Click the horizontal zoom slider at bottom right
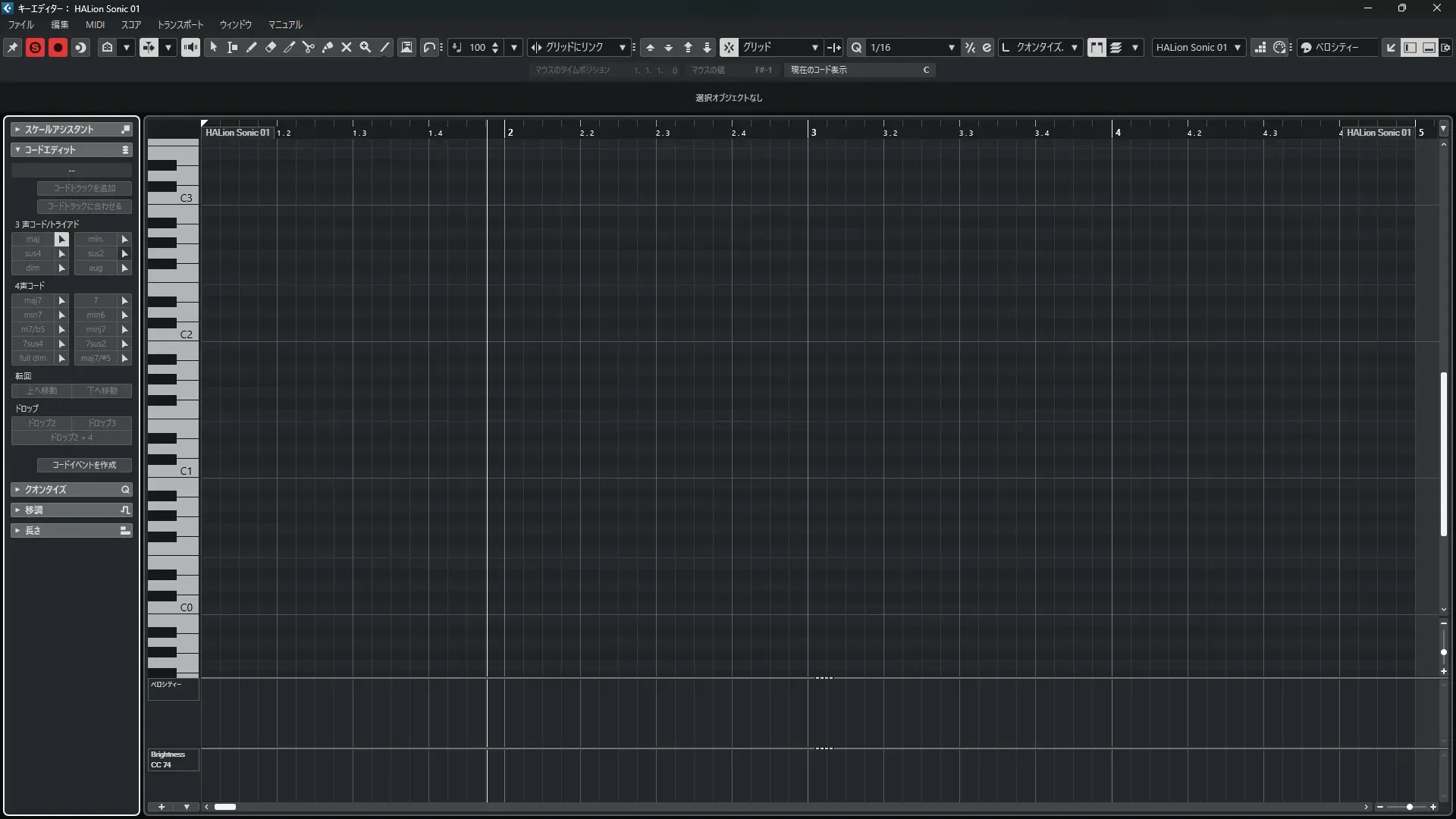This screenshot has height=819, width=1456. pyautogui.click(x=1408, y=807)
